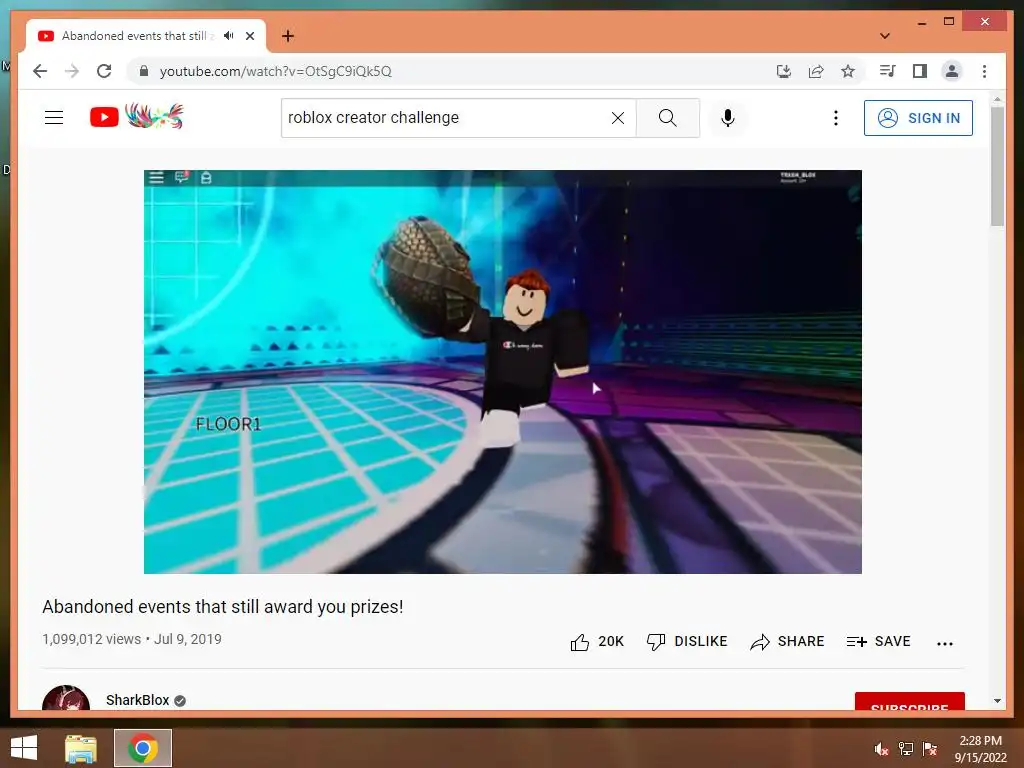1024x768 pixels.
Task: Click the Chrome taskbar icon
Action: (143, 748)
